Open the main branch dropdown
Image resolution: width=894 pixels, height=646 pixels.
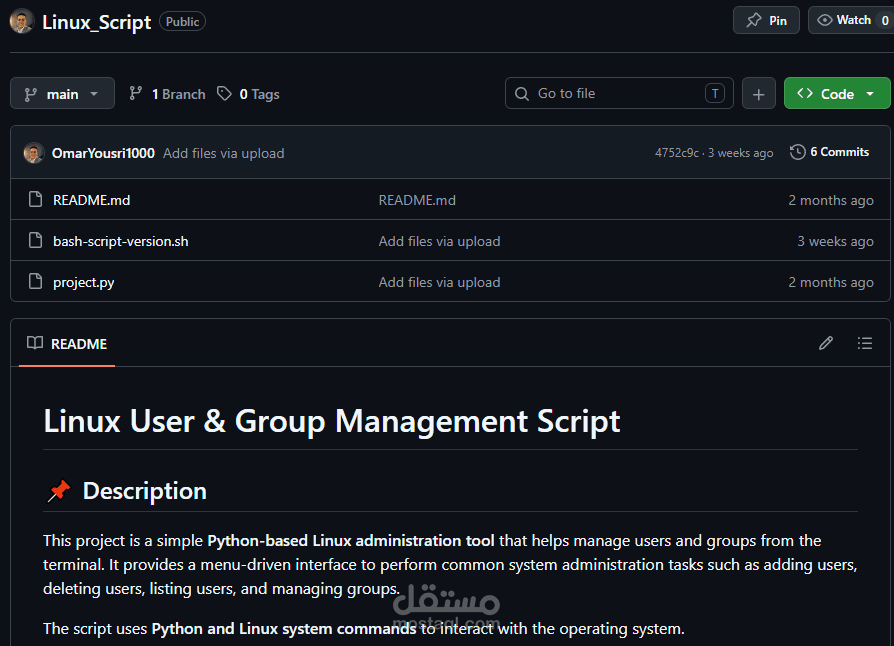(62, 94)
